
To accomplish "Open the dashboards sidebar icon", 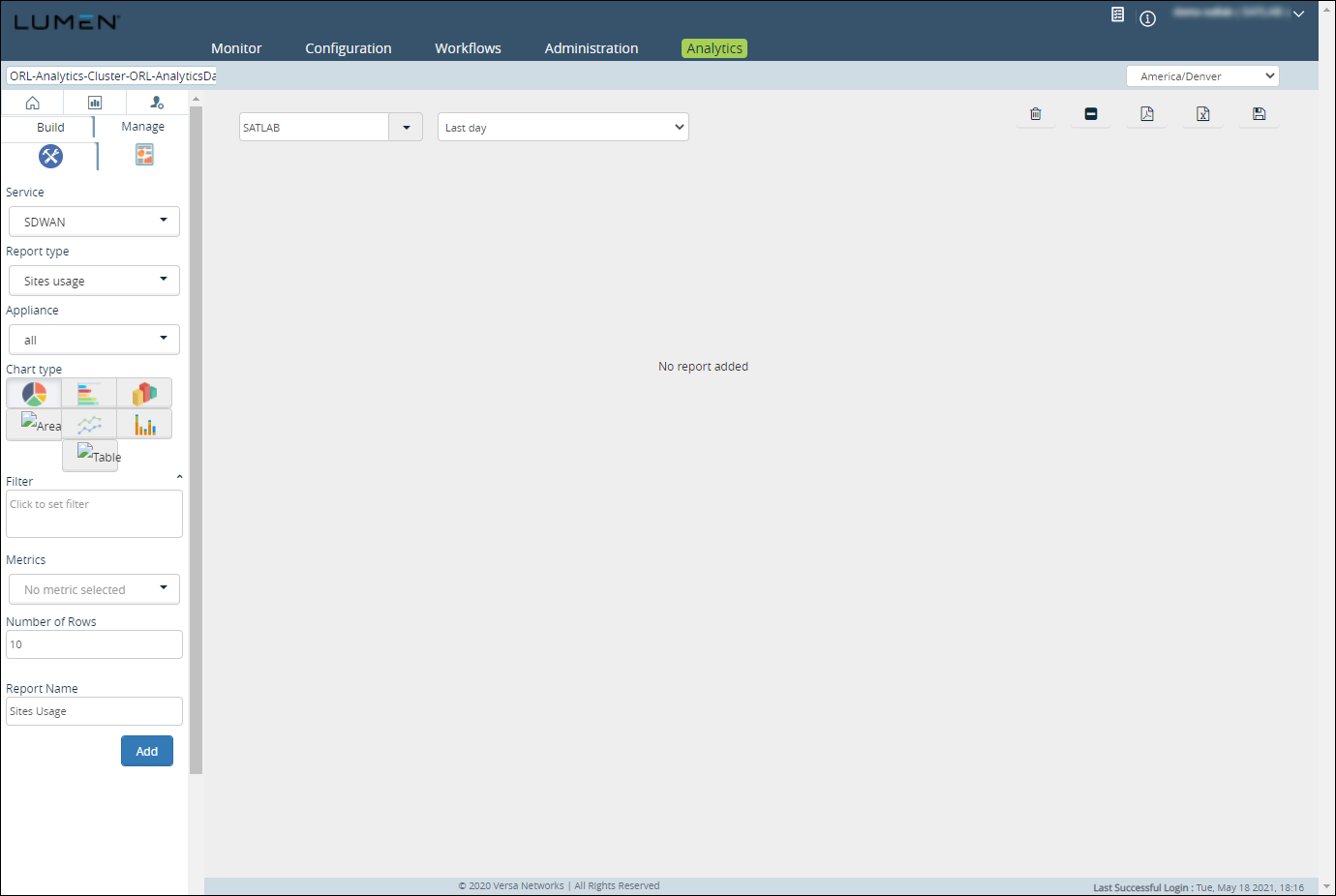I will tap(94, 102).
